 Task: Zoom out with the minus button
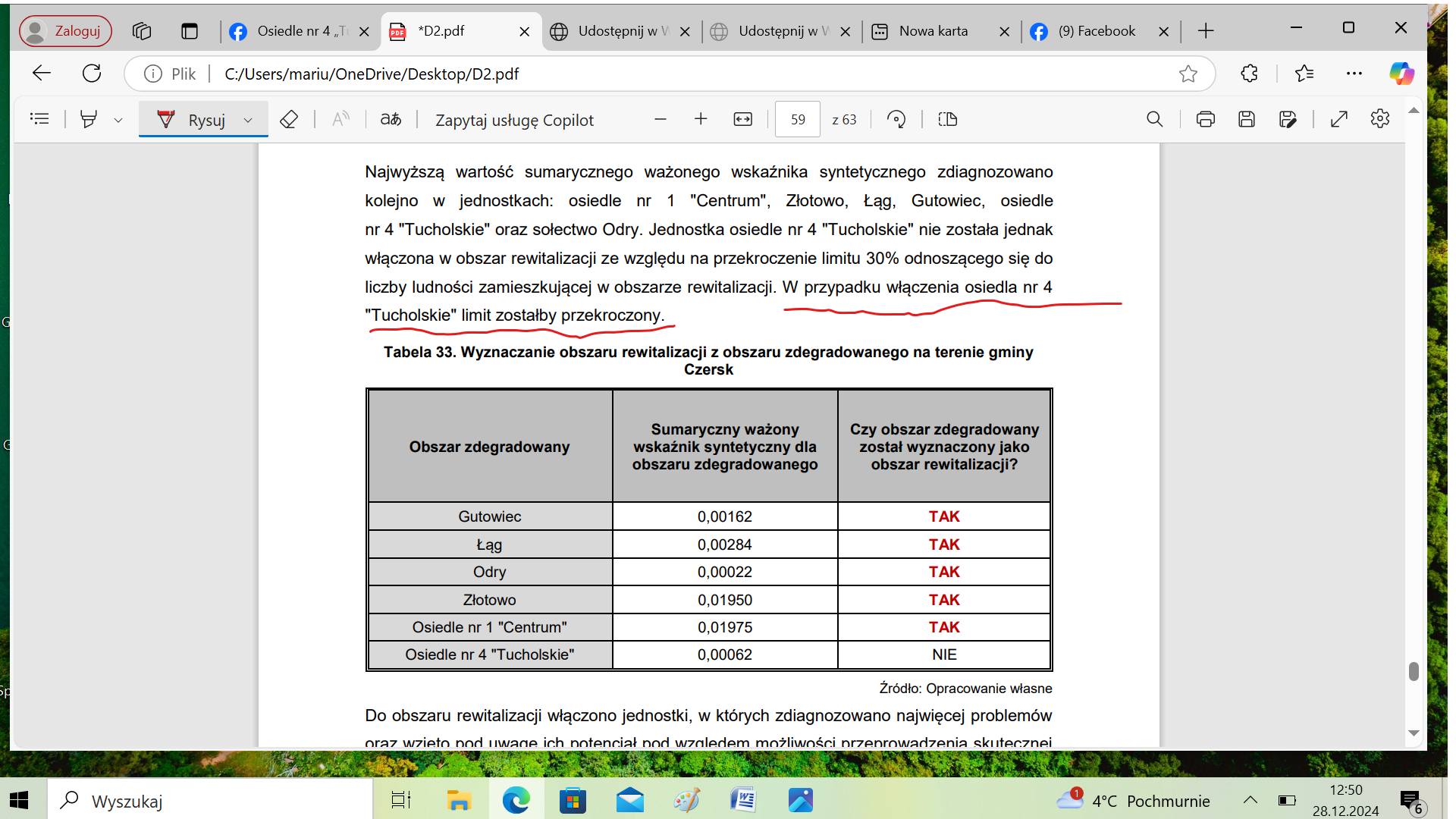pos(661,119)
